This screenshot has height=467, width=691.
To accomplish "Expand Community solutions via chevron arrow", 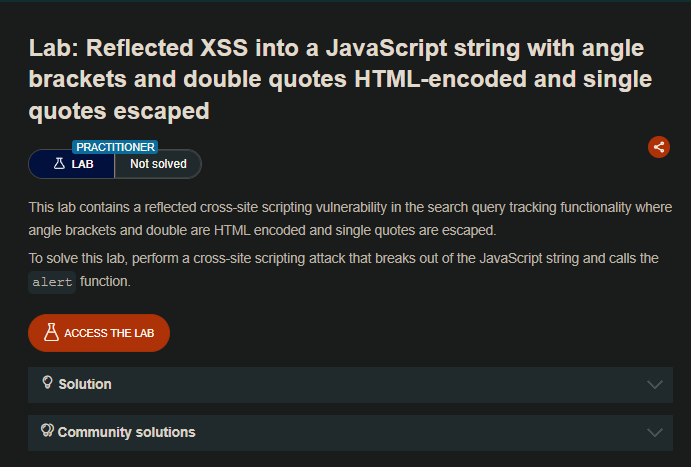I will tap(655, 433).
